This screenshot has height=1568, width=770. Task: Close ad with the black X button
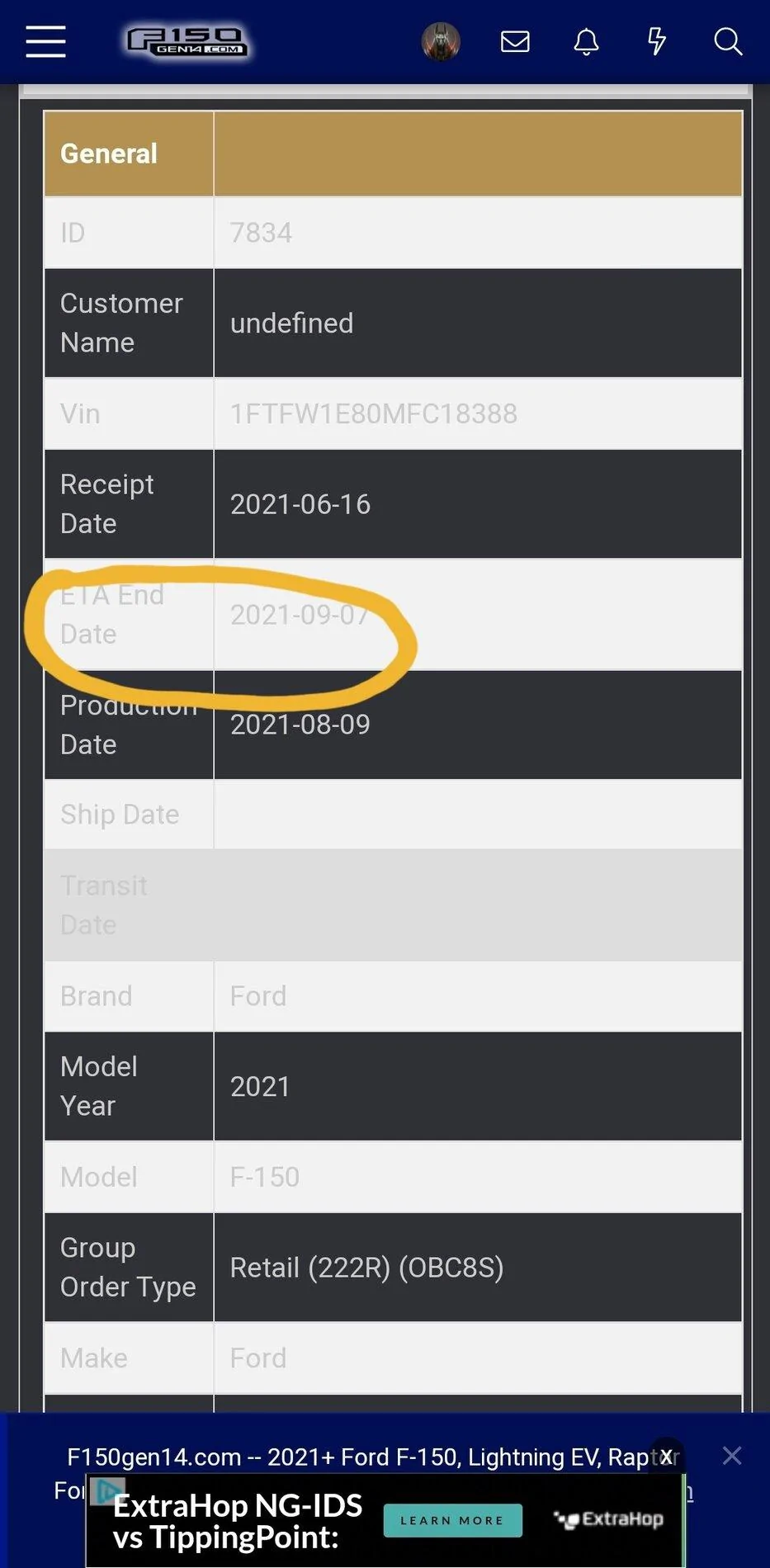666,1457
